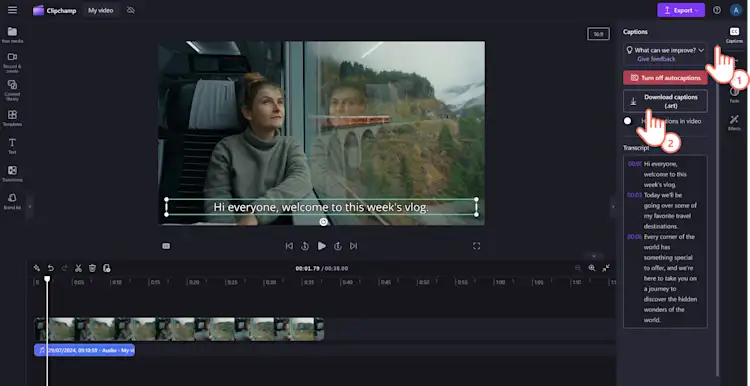Click the trash delete icon
This screenshot has height=386, width=750.
tap(92, 268)
